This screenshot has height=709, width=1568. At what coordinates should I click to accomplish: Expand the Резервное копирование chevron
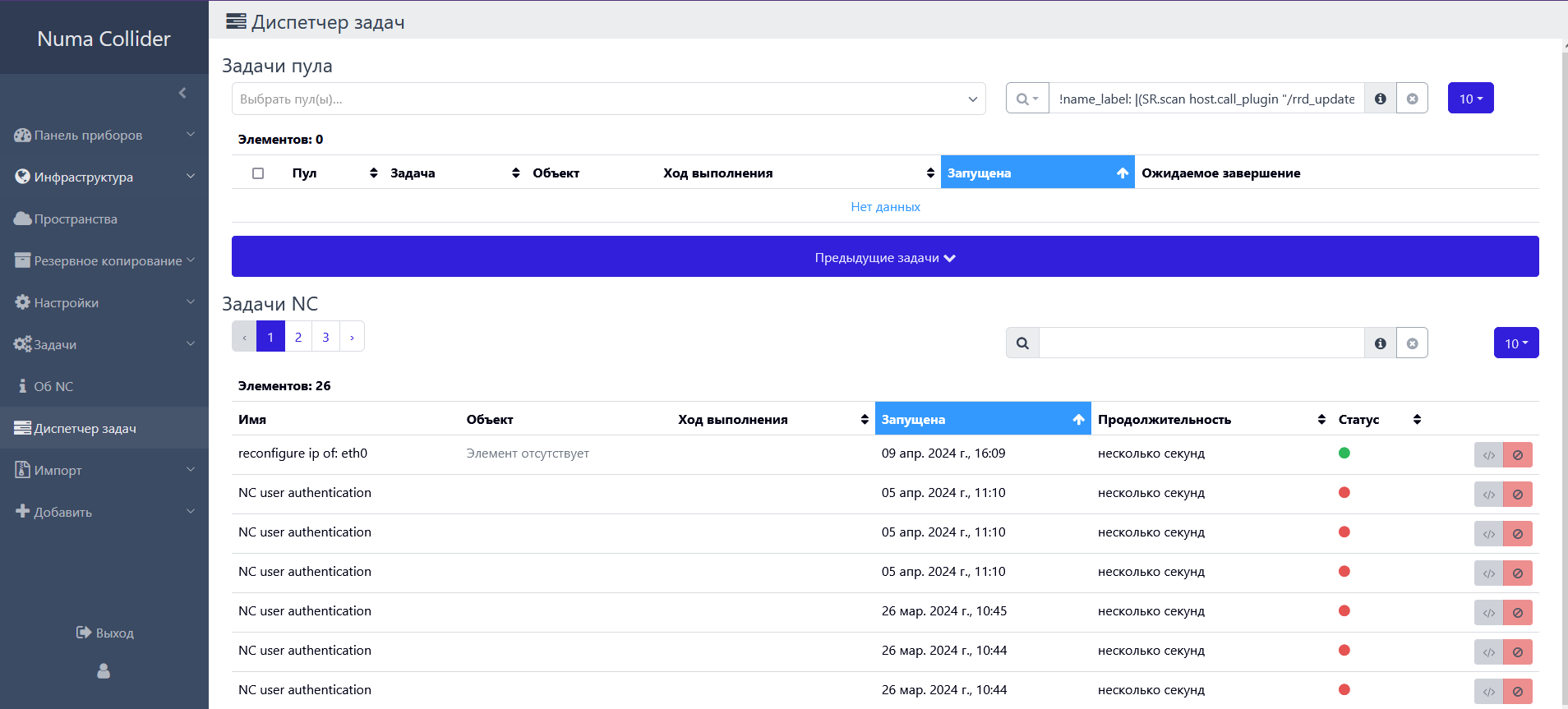point(191,260)
